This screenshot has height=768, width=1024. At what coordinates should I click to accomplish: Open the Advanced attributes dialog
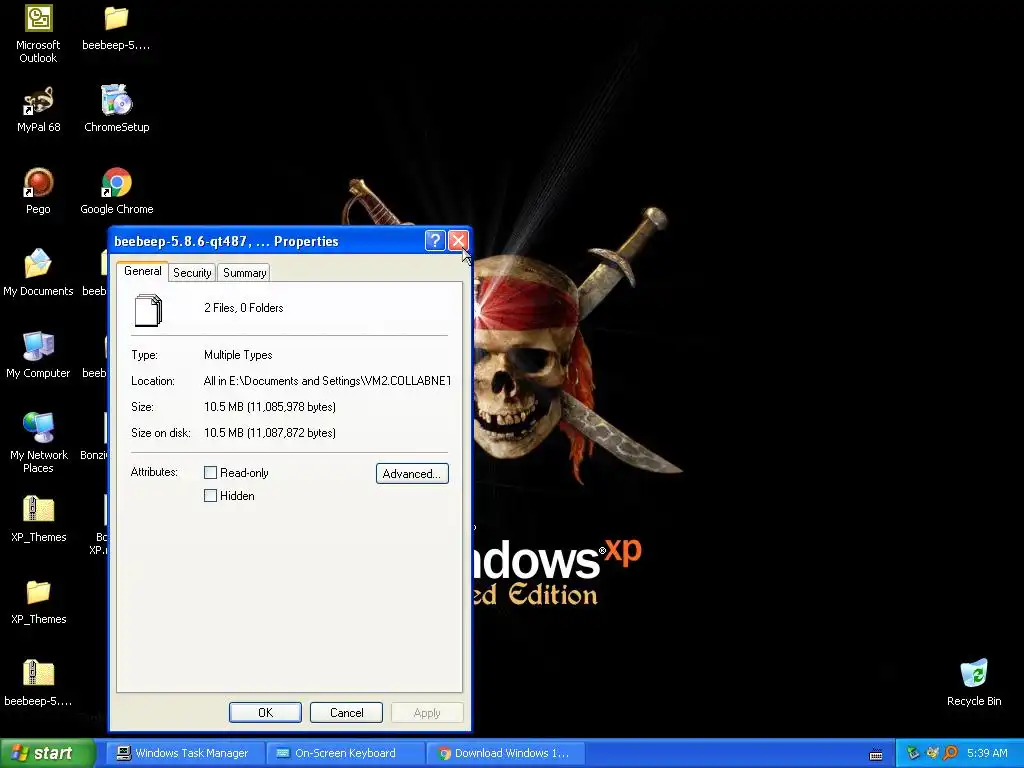[412, 473]
